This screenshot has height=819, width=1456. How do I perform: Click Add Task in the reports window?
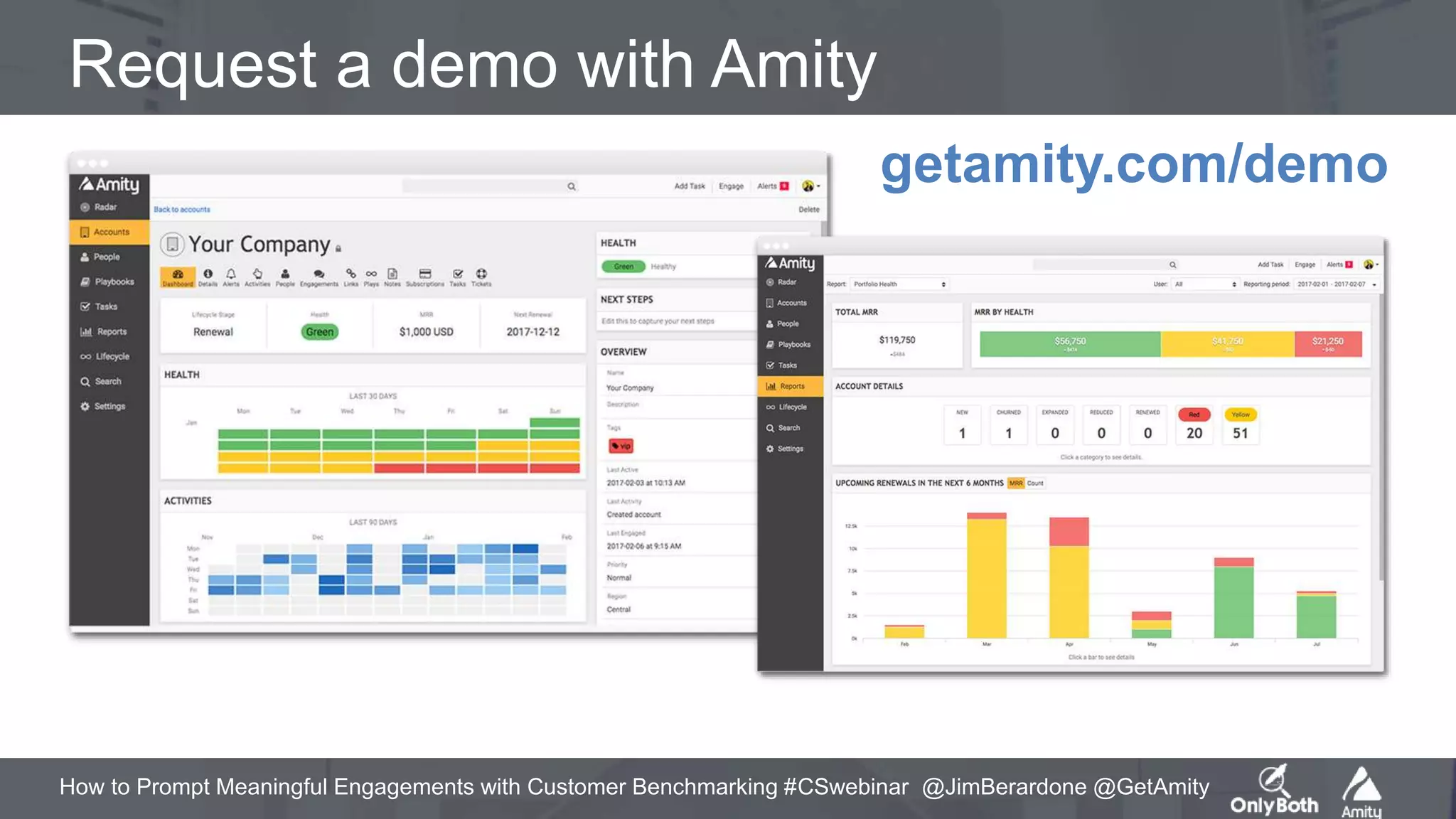coord(1270,264)
